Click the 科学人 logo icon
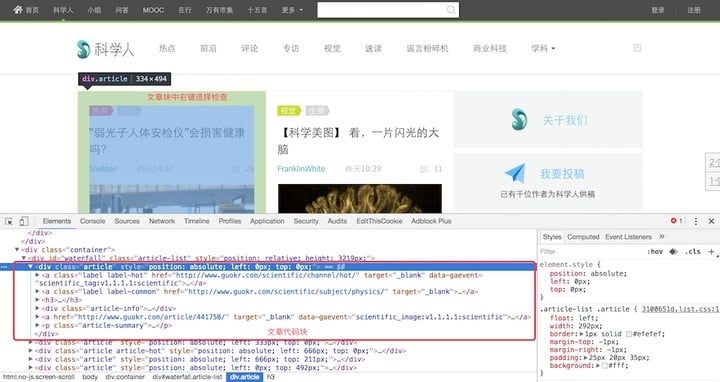 pos(83,49)
